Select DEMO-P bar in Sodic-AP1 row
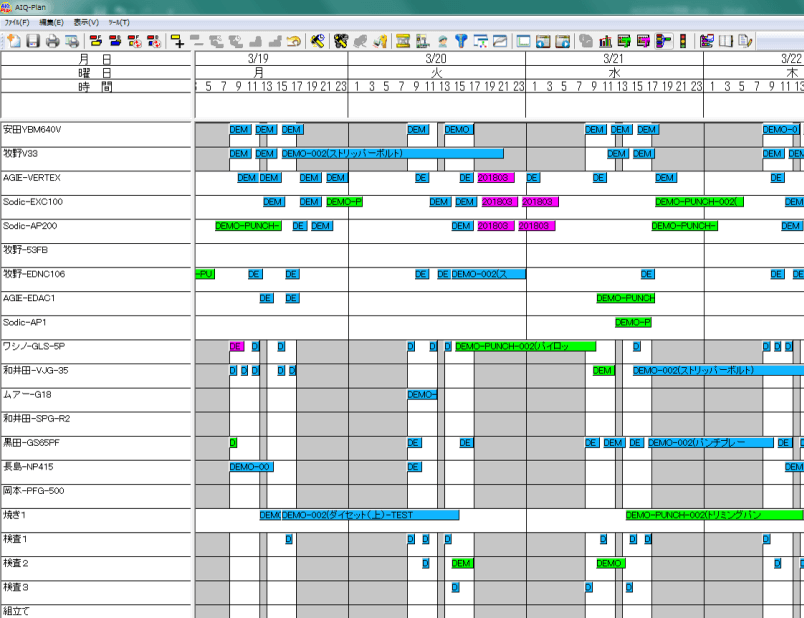 (633, 323)
